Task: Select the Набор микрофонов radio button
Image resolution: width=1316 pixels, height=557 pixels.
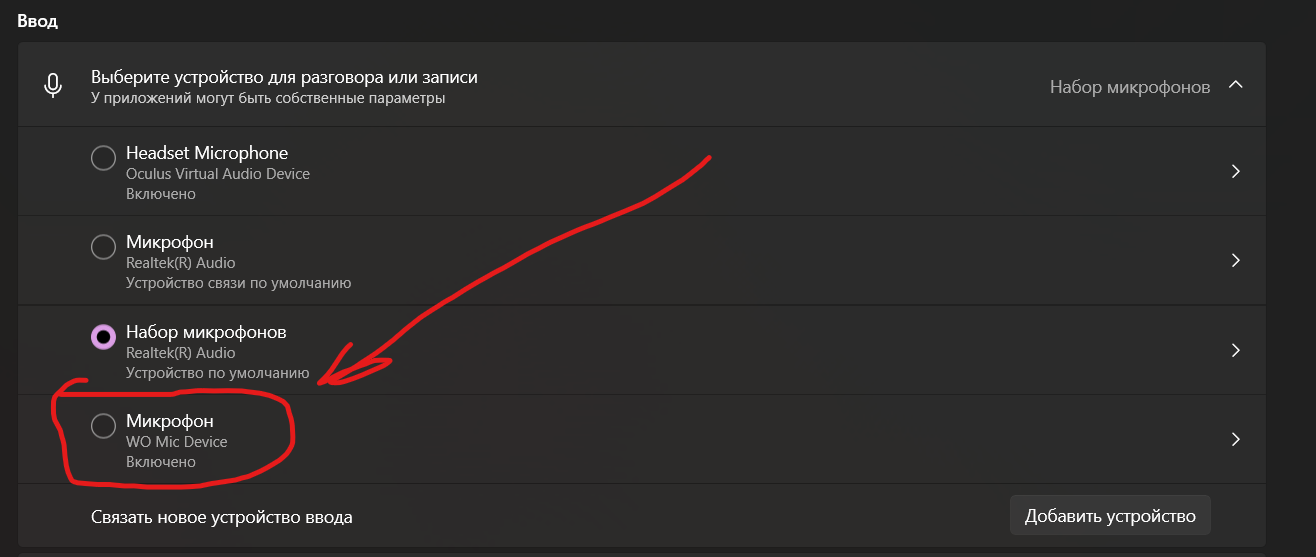Action: point(103,337)
